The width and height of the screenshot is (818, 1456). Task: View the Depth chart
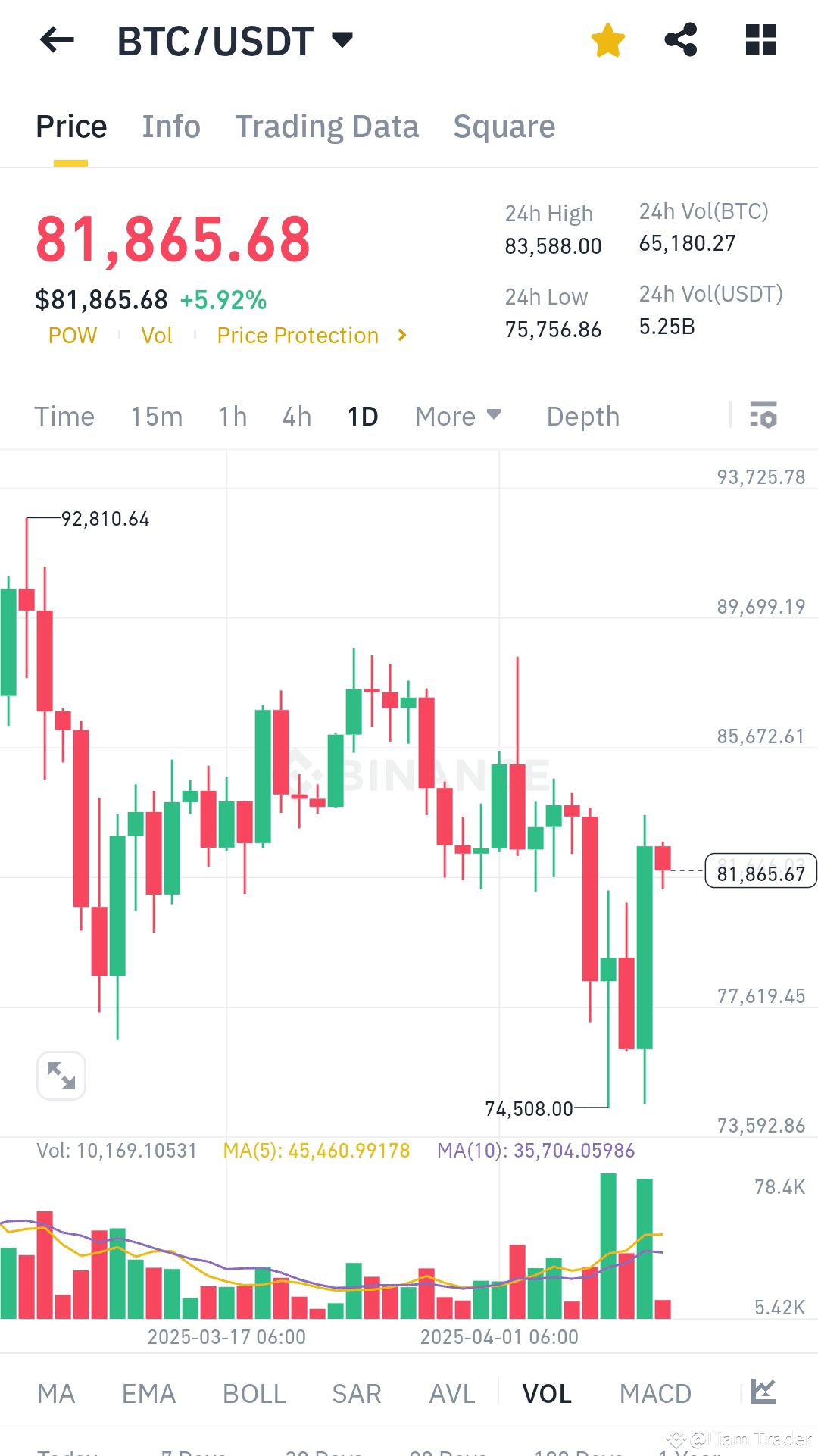click(582, 416)
